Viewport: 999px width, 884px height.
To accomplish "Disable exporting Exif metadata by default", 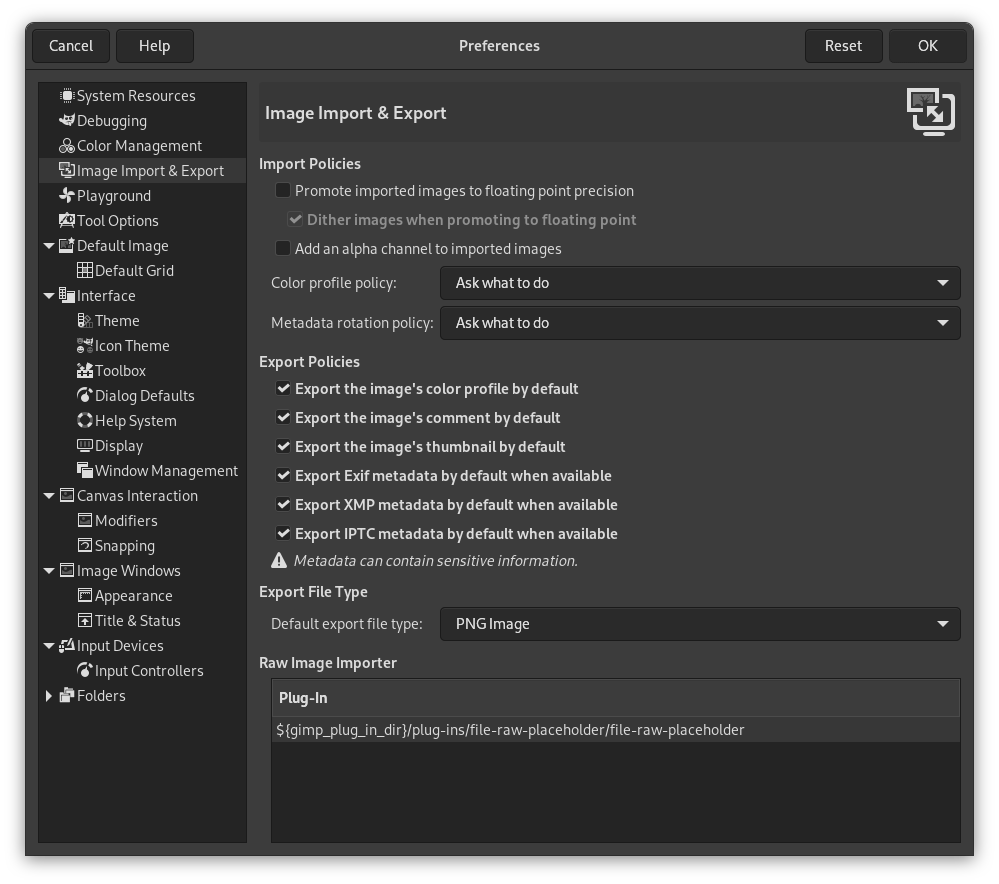I will (x=283, y=475).
